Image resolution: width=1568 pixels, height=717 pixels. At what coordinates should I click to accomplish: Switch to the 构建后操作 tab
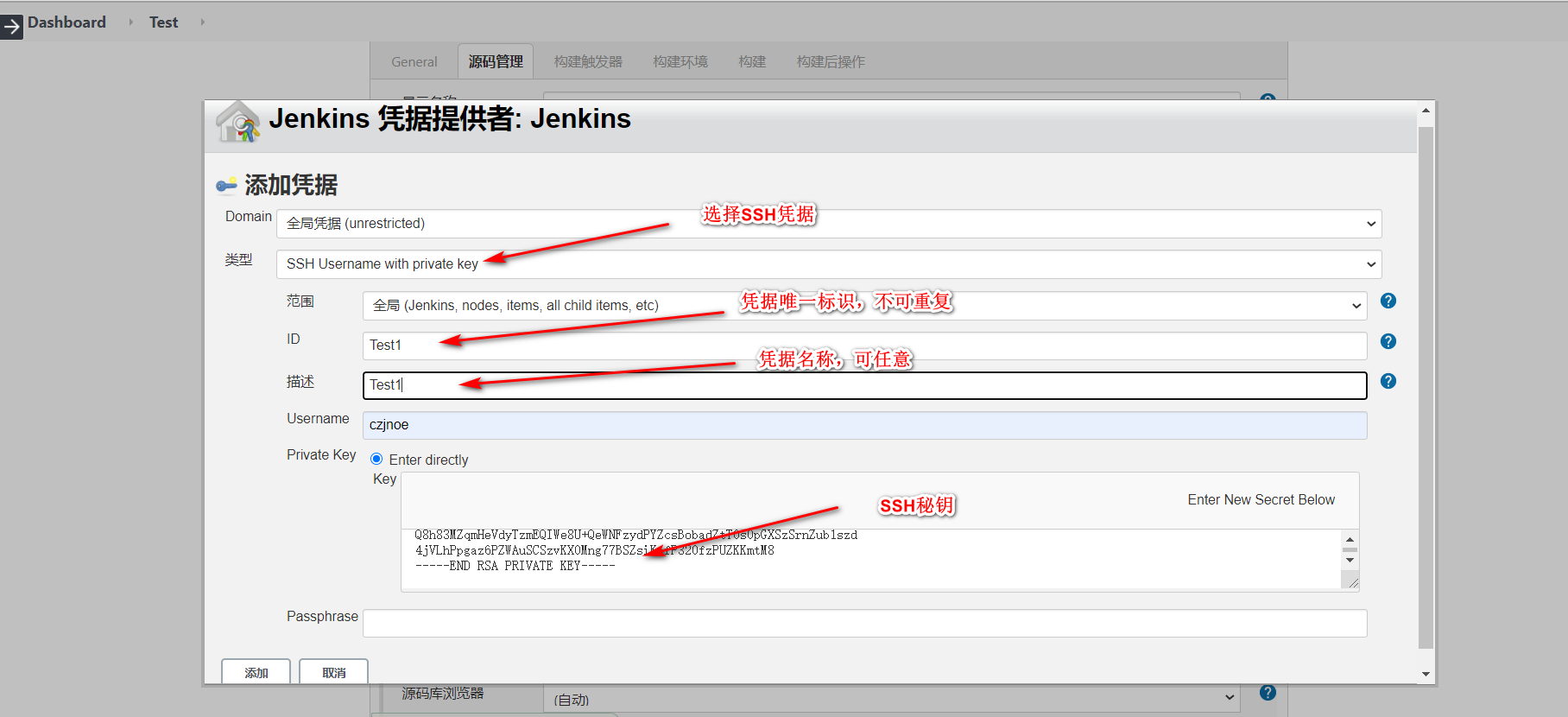pyautogui.click(x=831, y=62)
